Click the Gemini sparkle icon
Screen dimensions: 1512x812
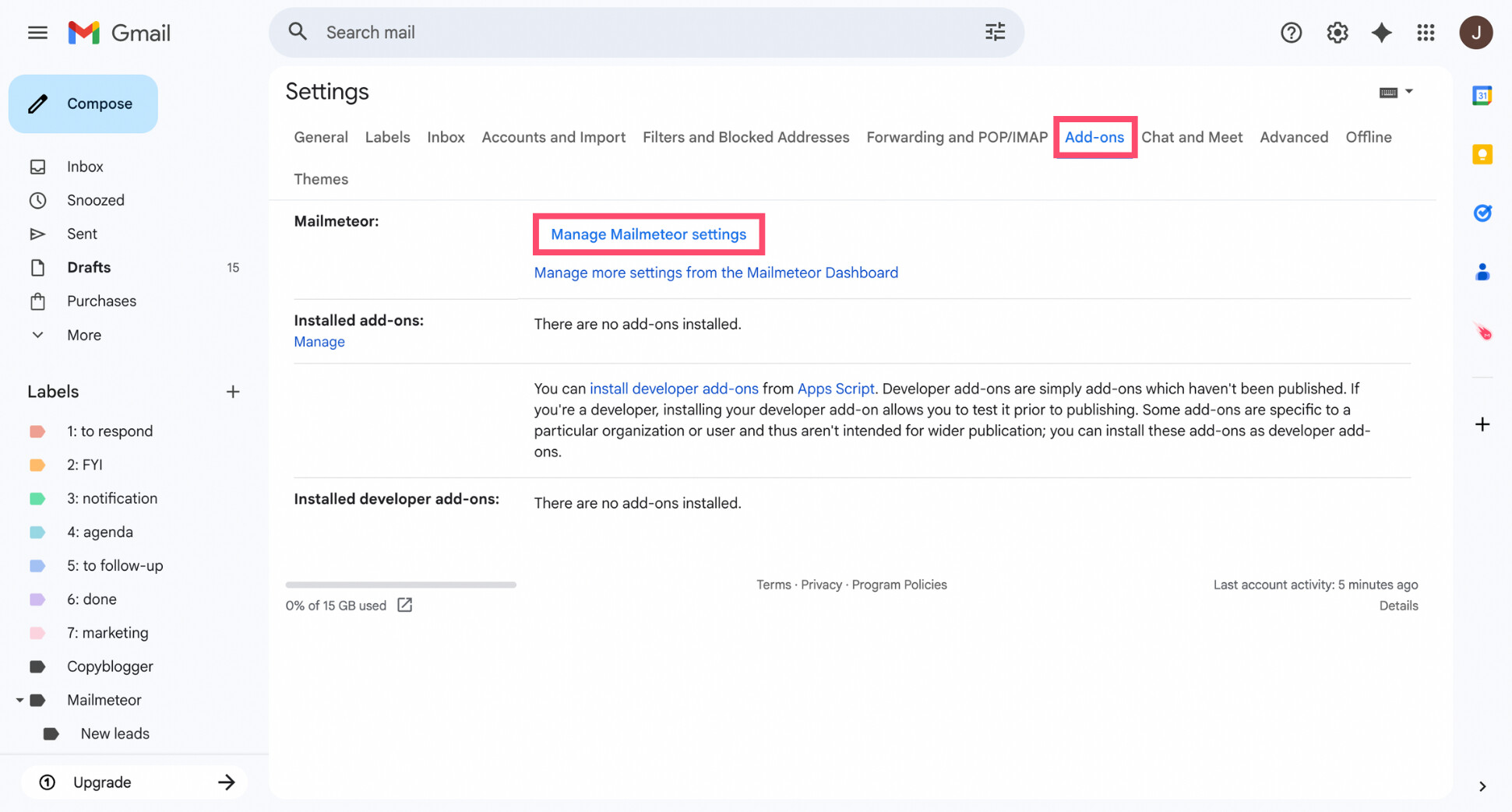click(1381, 32)
